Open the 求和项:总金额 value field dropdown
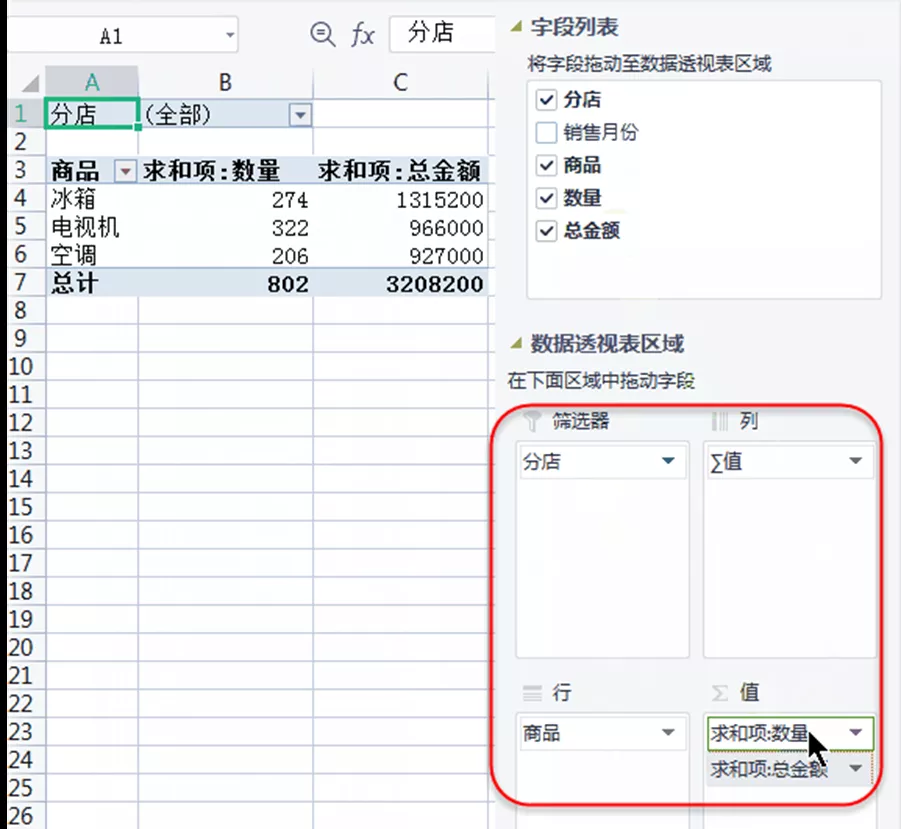The image size is (901, 829). pos(856,768)
